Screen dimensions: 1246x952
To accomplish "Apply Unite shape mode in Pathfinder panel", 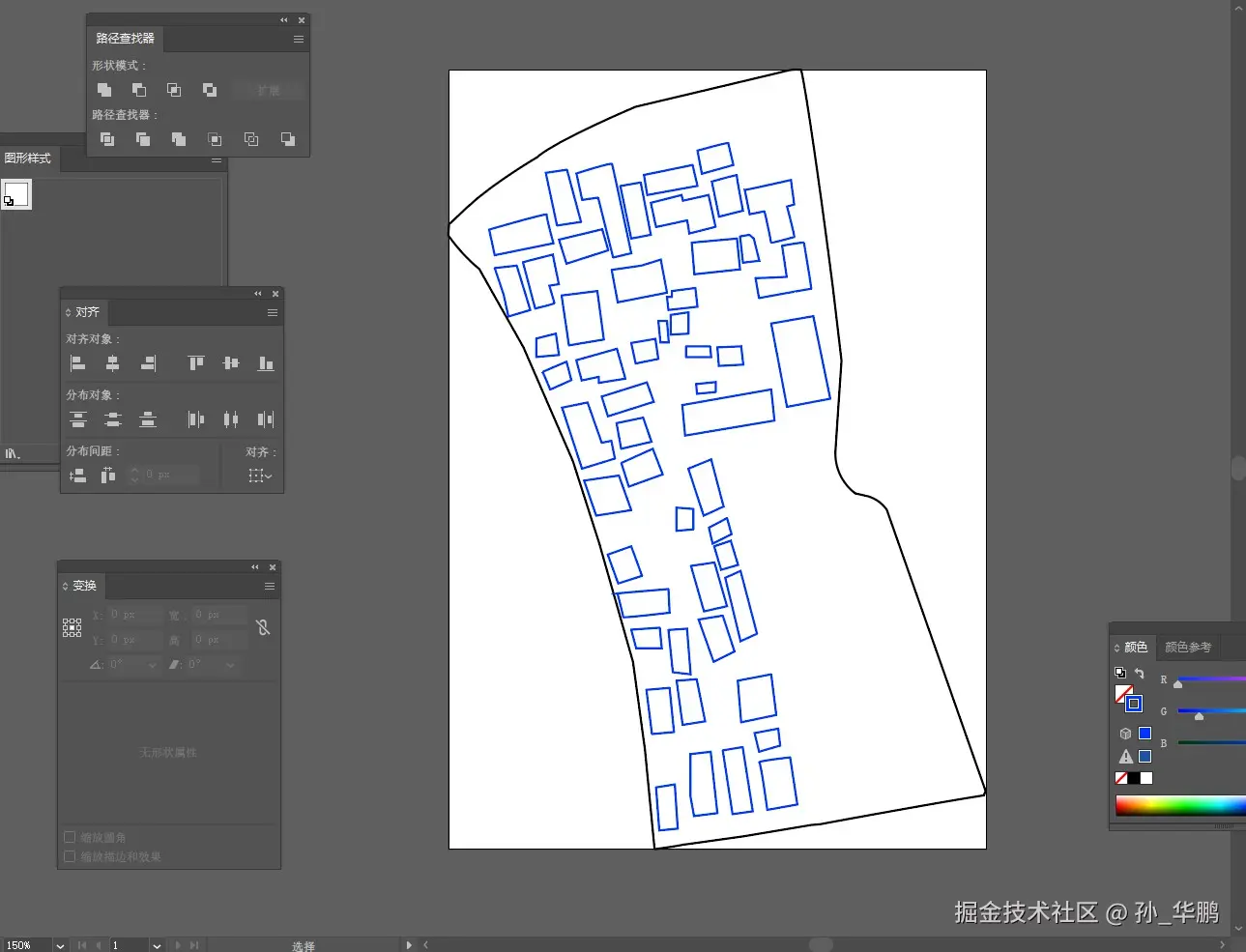I will tap(104, 90).
